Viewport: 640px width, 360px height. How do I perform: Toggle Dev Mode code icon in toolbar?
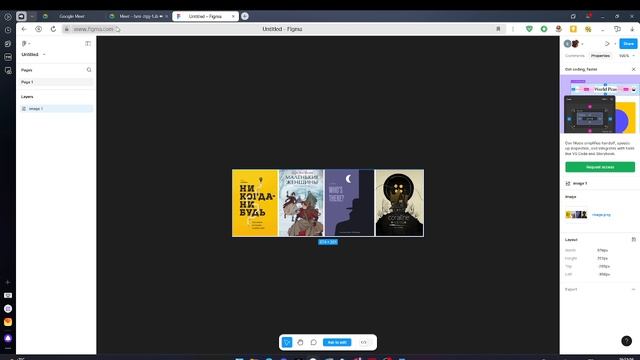(364, 342)
